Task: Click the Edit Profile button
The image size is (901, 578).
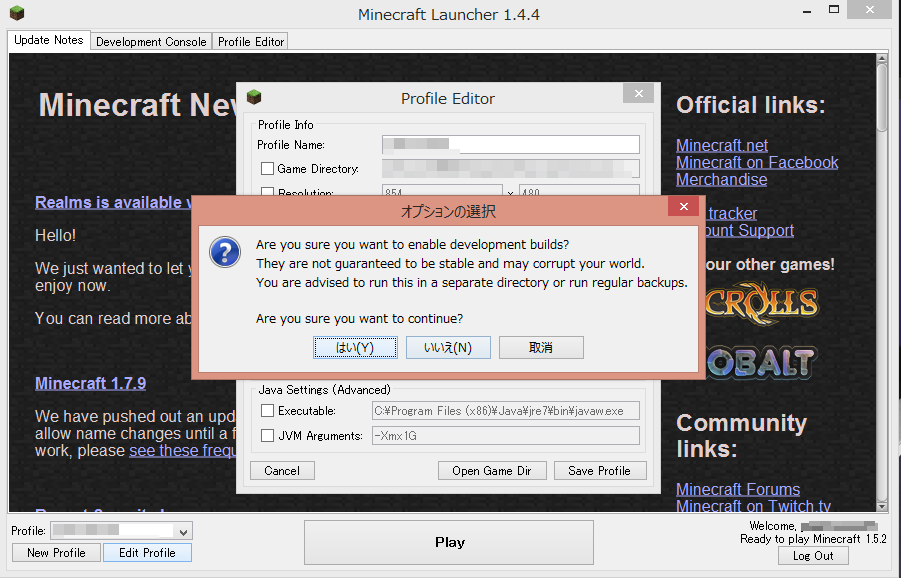Action: pos(147,553)
